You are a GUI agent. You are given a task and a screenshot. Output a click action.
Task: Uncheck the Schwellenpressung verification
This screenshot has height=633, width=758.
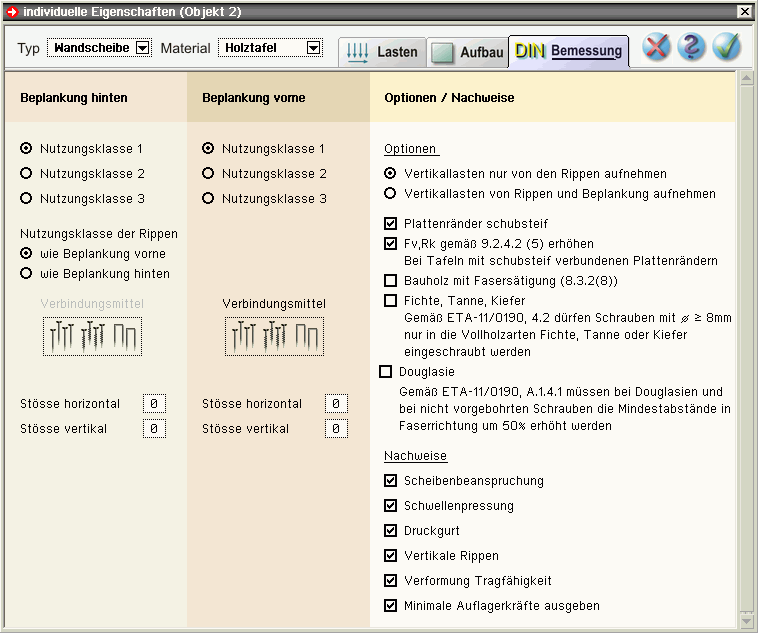tap(391, 506)
